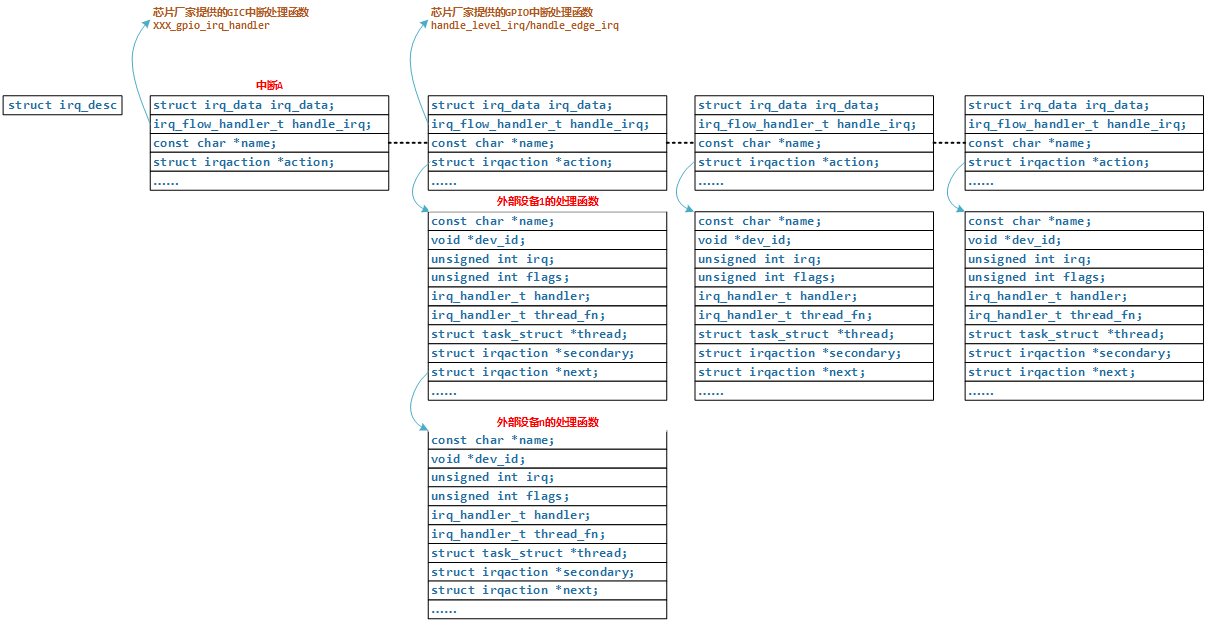Click void *dev_id row under 外部设备1的处理函数
Image resolution: width=1205 pixels, height=624 pixels.
coord(547,240)
